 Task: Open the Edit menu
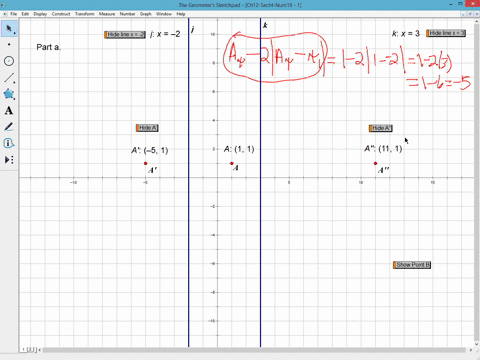pos(25,14)
